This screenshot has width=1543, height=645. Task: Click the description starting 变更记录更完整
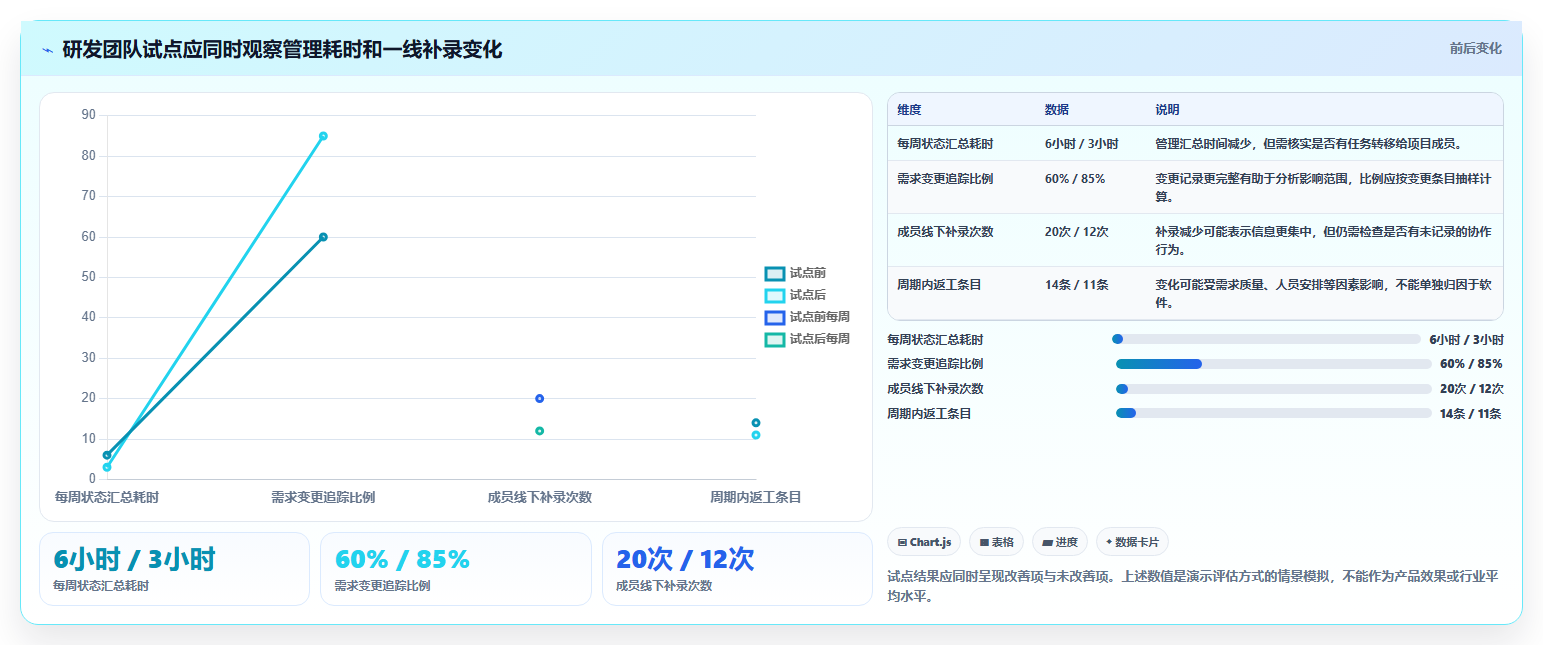tap(1323, 188)
